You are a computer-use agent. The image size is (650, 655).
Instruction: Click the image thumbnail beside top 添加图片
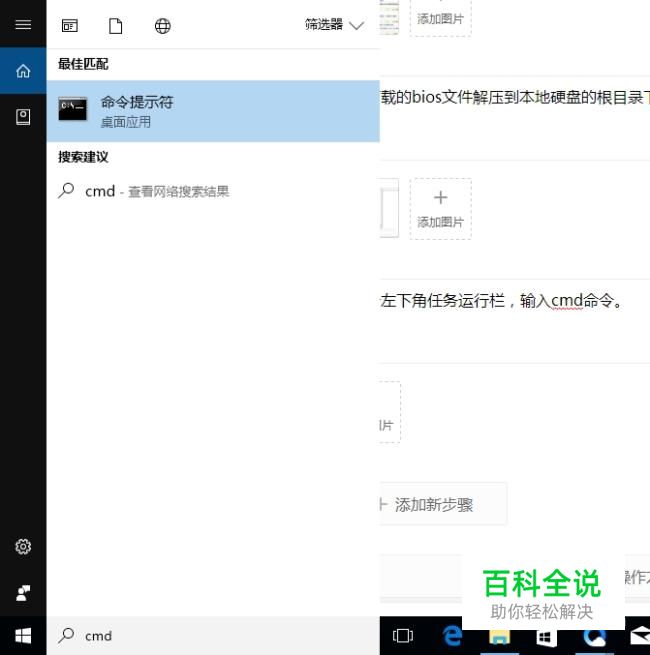click(389, 18)
